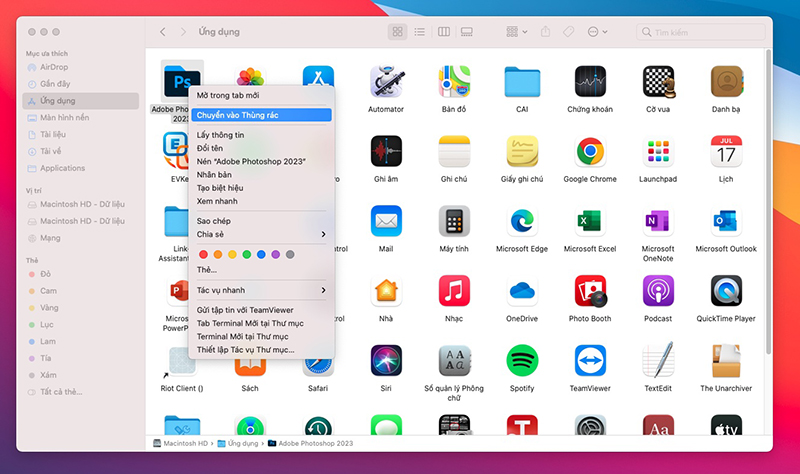The height and width of the screenshot is (474, 800).
Task: Click the share toolbar button
Action: 545,32
